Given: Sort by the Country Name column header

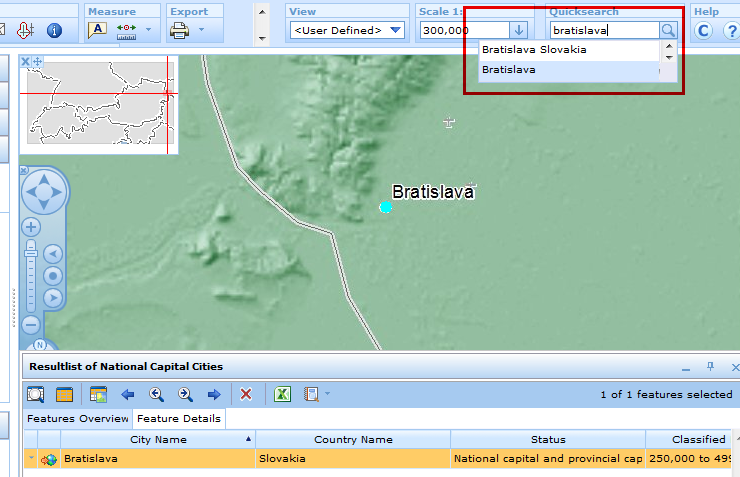Looking at the screenshot, I should pyautogui.click(x=353, y=439).
